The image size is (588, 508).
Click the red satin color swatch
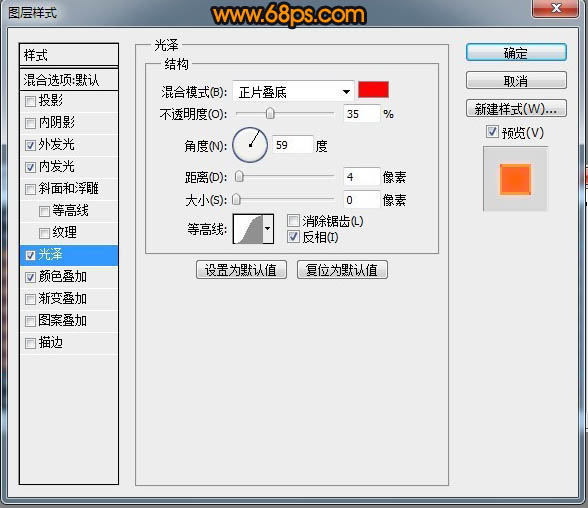373,90
